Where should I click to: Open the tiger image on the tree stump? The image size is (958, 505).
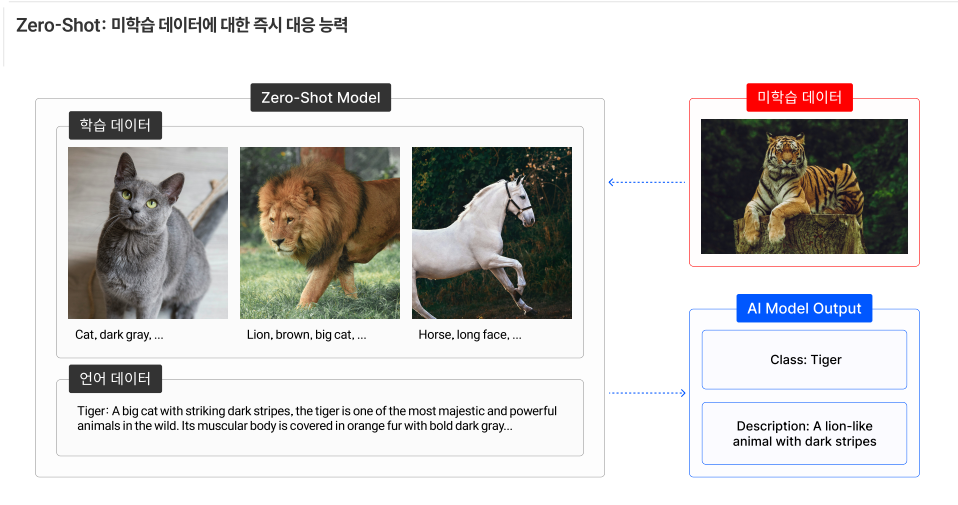804,186
